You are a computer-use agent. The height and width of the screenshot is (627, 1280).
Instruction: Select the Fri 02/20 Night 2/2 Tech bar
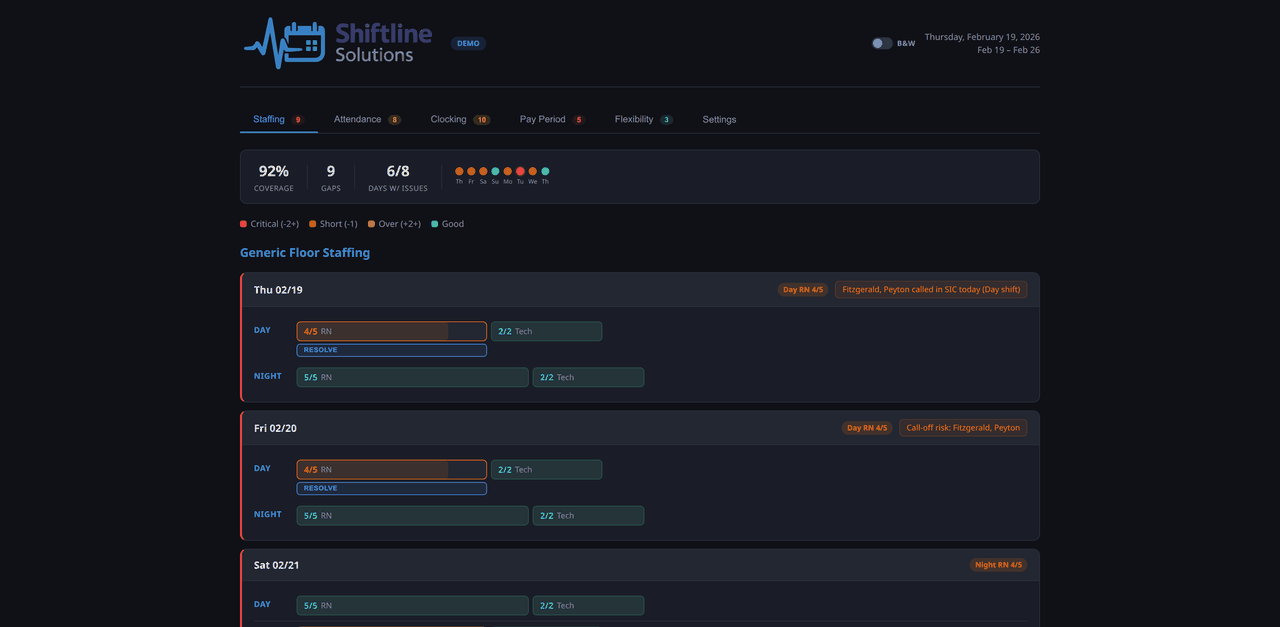click(588, 515)
